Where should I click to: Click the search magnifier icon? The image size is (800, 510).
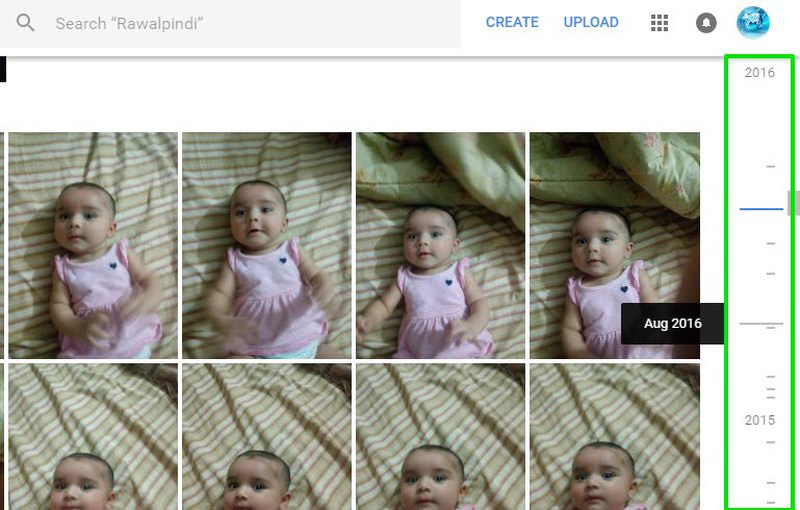pyautogui.click(x=25, y=23)
